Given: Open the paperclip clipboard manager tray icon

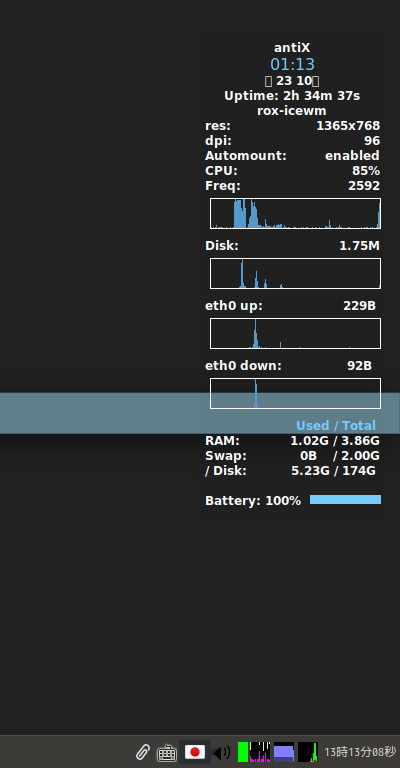Looking at the screenshot, I should pyautogui.click(x=142, y=752).
